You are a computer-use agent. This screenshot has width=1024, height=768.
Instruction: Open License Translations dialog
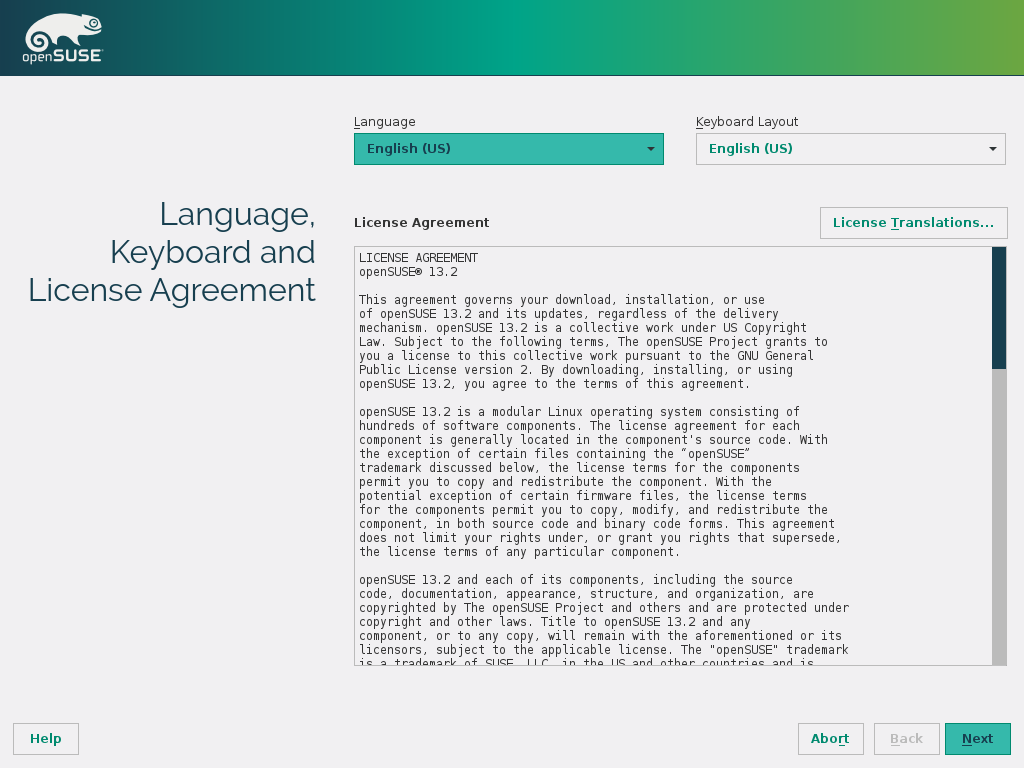click(913, 223)
